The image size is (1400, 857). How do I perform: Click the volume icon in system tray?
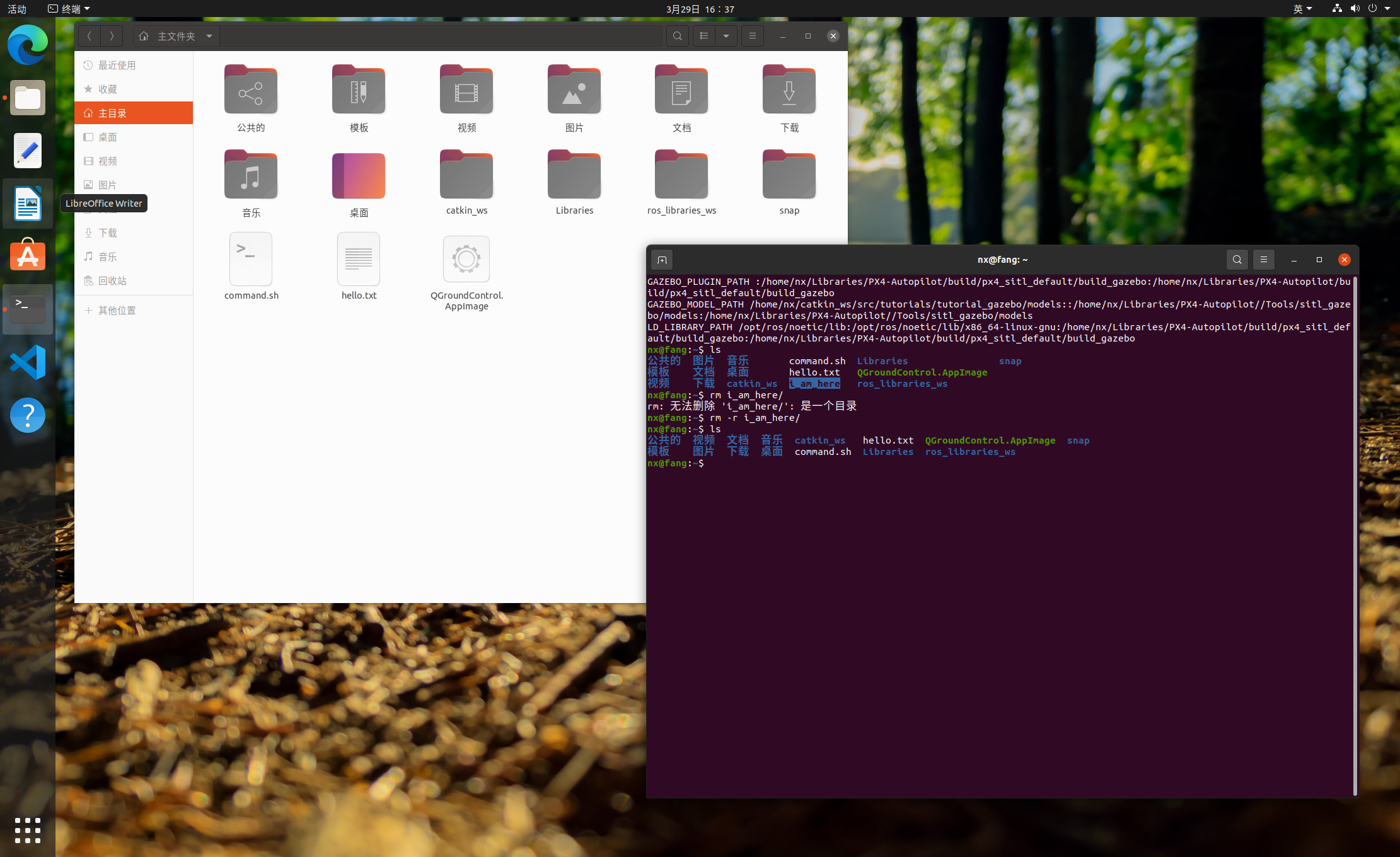1355,9
